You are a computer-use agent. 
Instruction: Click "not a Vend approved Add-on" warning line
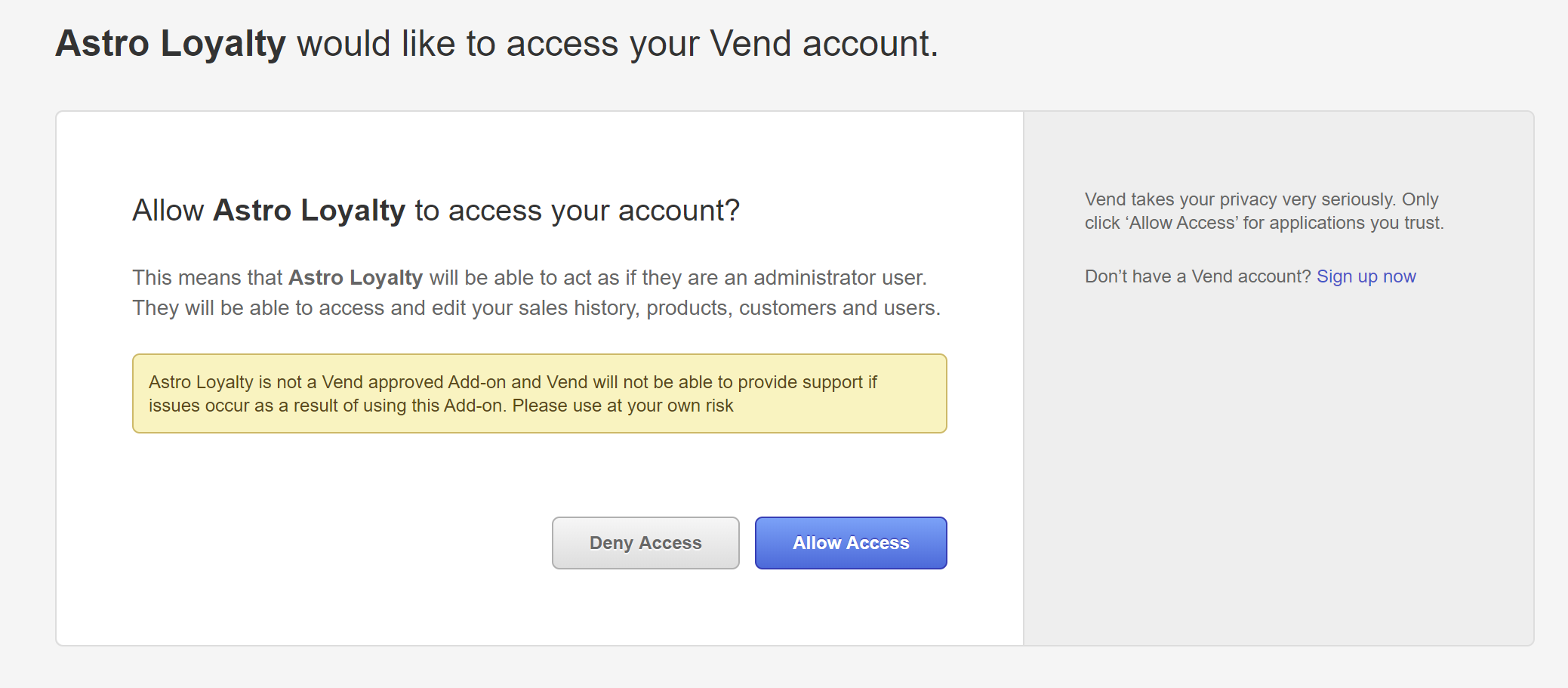pyautogui.click(x=512, y=382)
